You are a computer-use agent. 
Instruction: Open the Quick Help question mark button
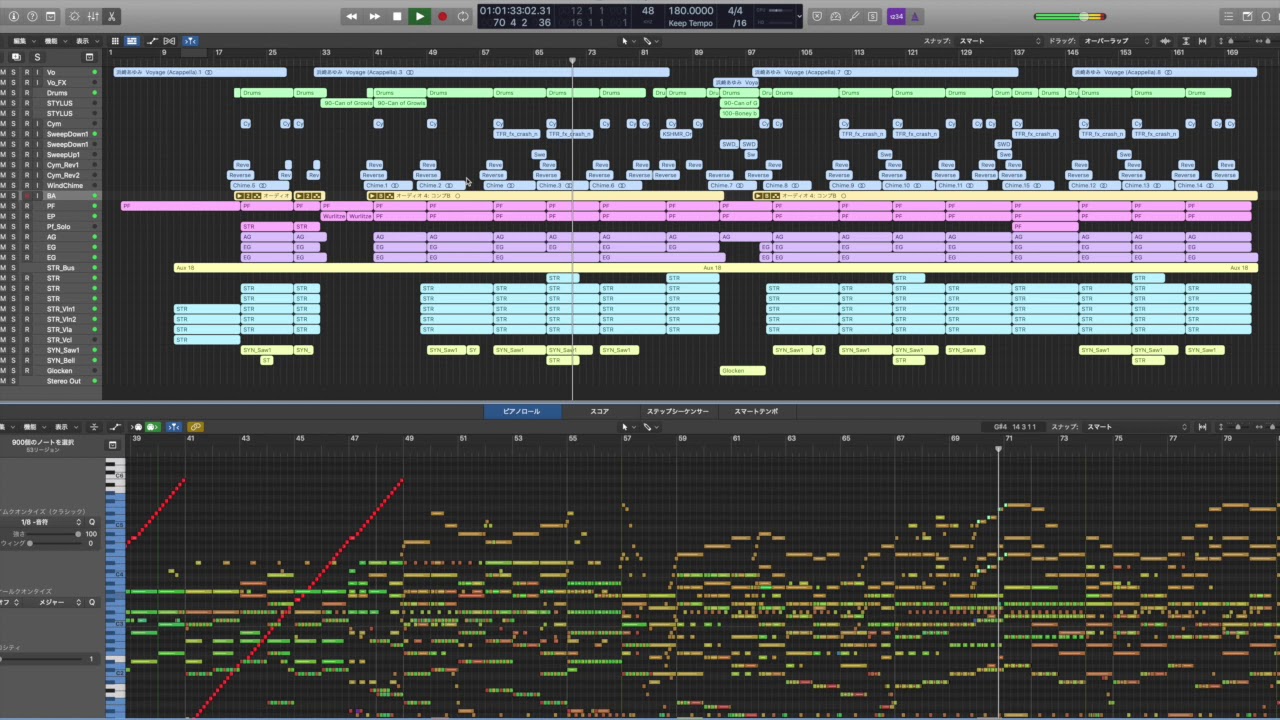(32, 17)
